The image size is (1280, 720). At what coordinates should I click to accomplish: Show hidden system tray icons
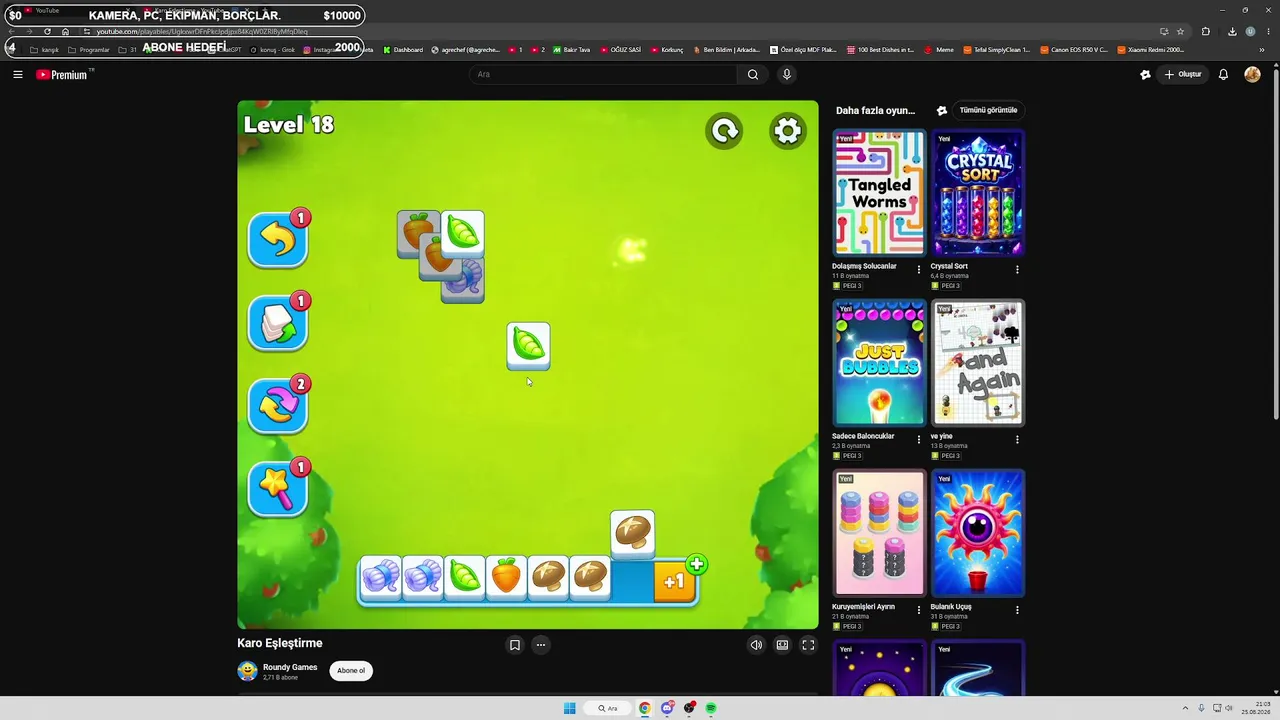[1186, 708]
